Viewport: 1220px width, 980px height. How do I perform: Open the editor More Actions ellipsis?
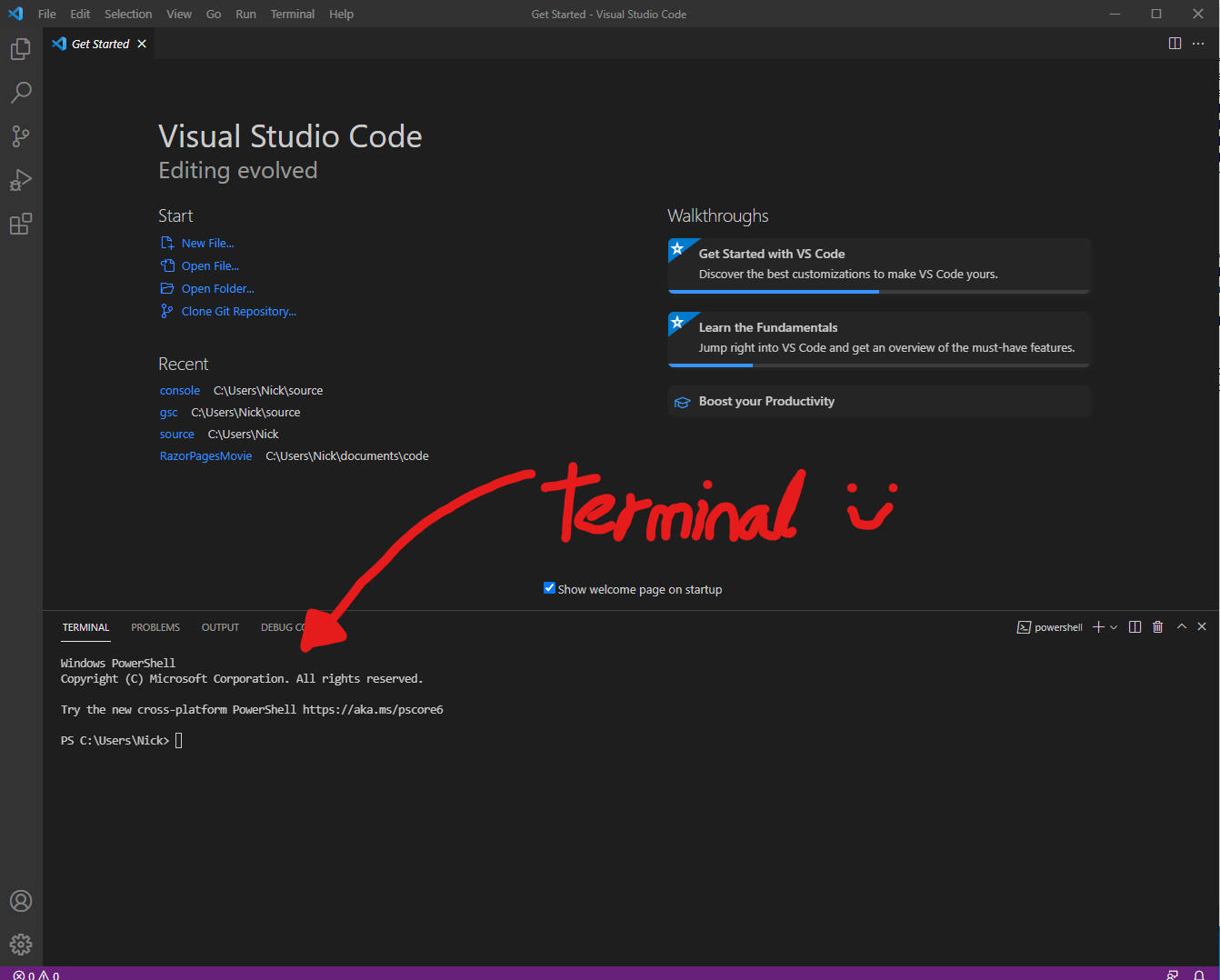[x=1198, y=44]
